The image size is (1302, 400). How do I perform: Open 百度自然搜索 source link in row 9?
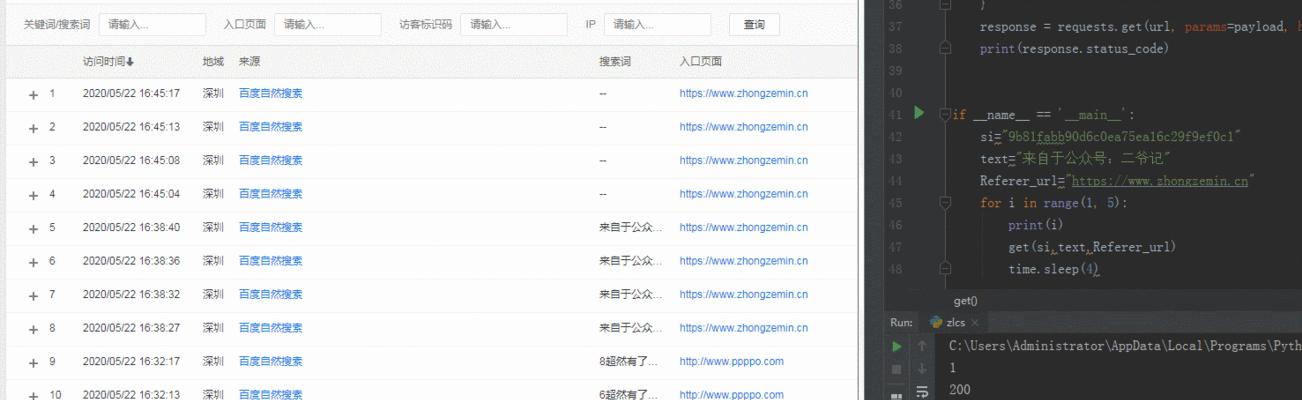tap(270, 362)
